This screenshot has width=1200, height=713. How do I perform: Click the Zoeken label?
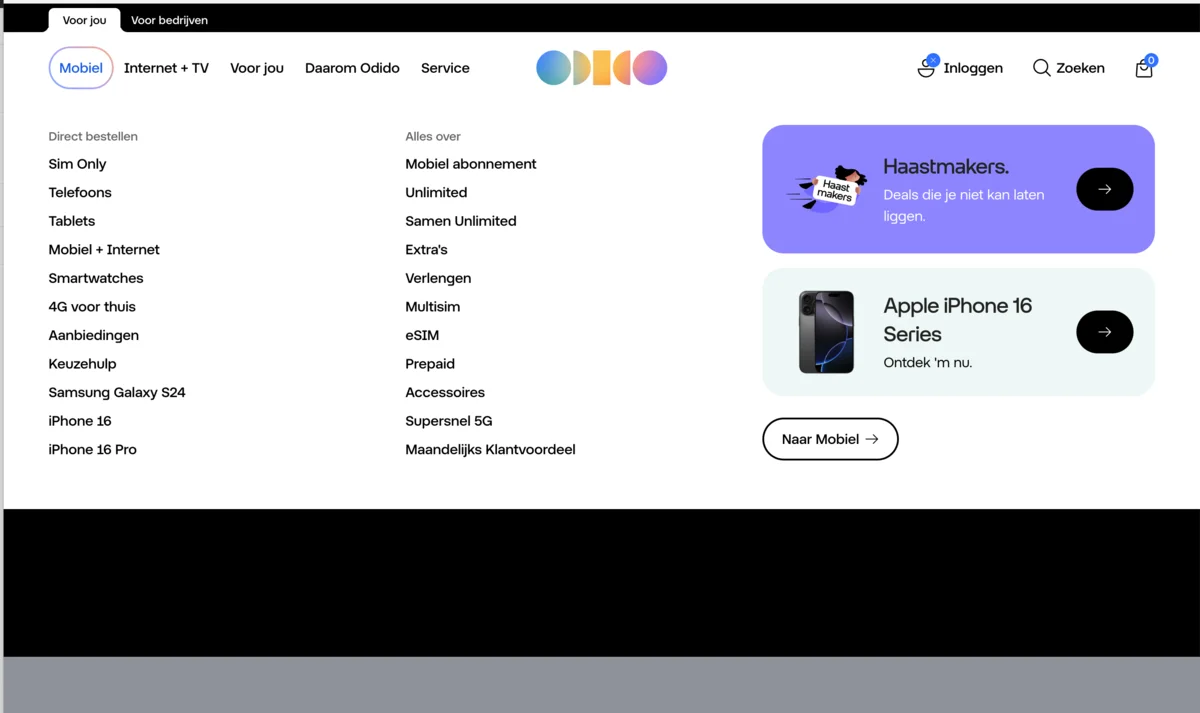(x=1080, y=68)
